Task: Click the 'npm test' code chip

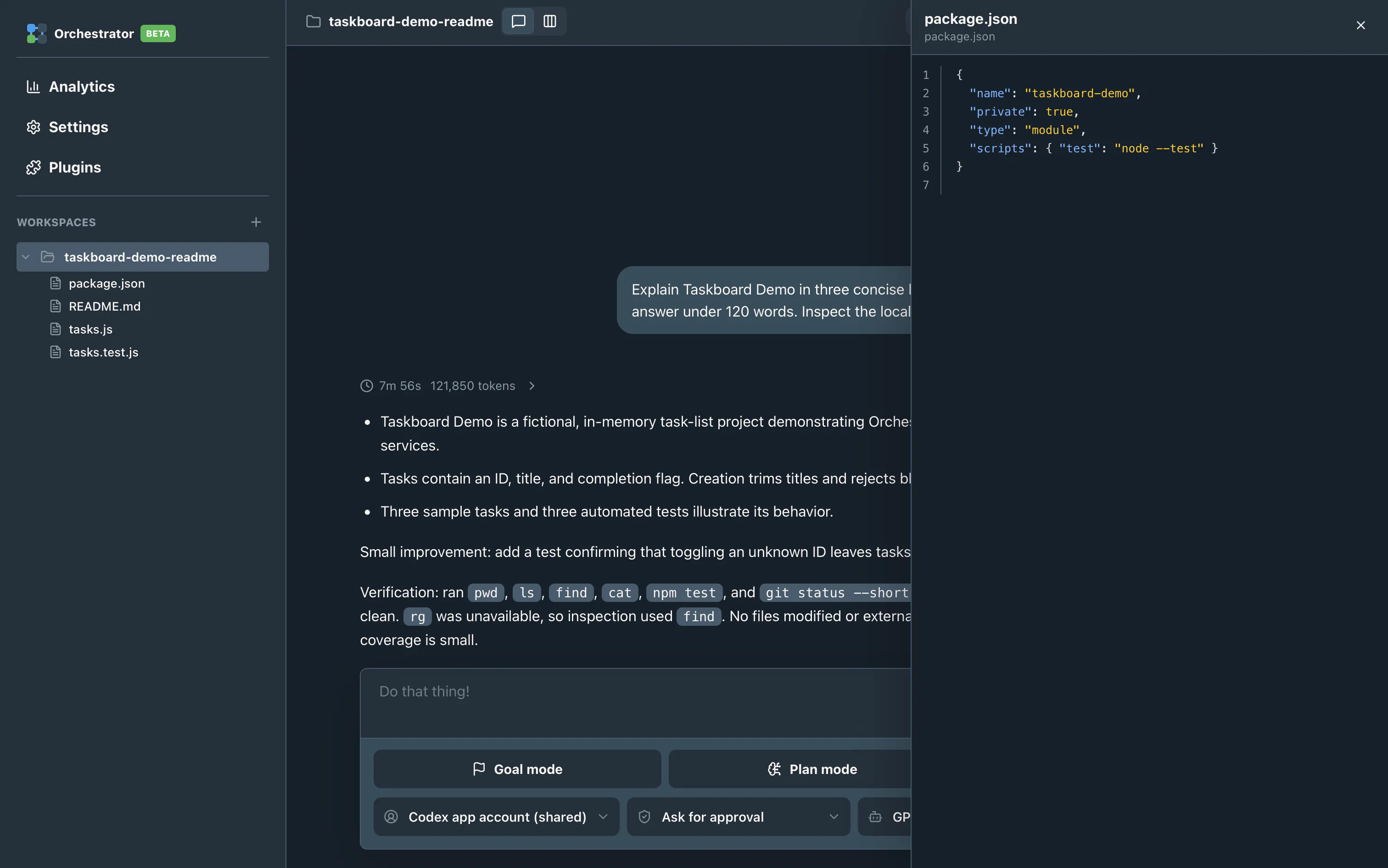Action: coord(684,592)
